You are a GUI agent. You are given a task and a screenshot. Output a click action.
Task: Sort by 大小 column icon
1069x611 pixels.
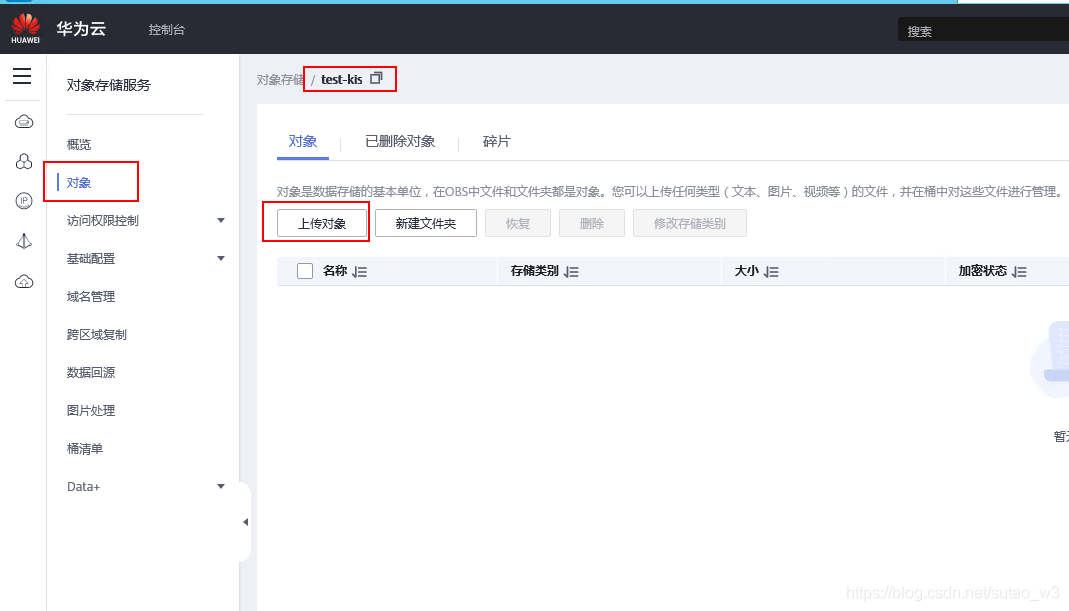(x=771, y=271)
